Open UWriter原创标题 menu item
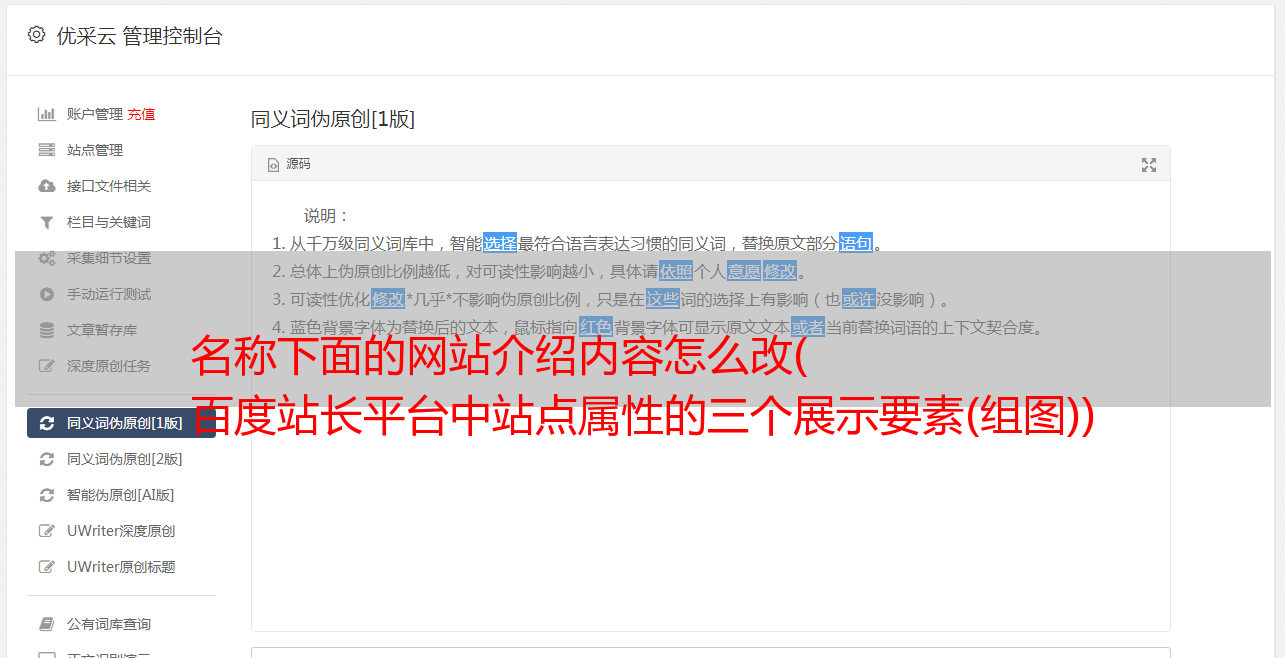The height and width of the screenshot is (658, 1285). tap(121, 567)
